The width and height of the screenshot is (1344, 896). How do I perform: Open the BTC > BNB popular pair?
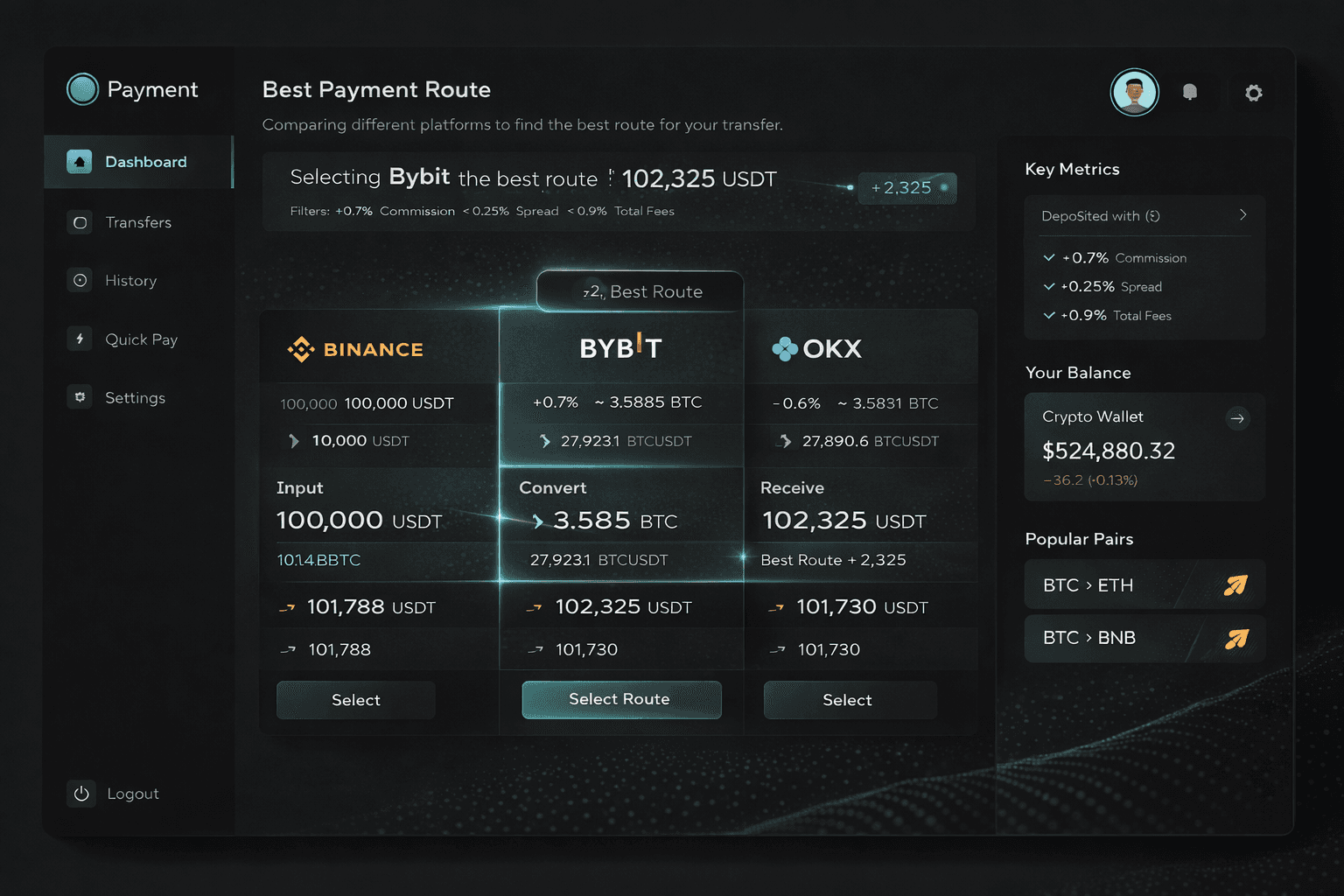click(x=1144, y=639)
